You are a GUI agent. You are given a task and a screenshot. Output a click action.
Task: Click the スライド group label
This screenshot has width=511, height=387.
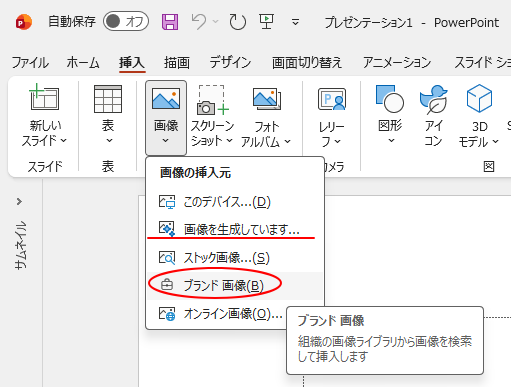[45, 166]
